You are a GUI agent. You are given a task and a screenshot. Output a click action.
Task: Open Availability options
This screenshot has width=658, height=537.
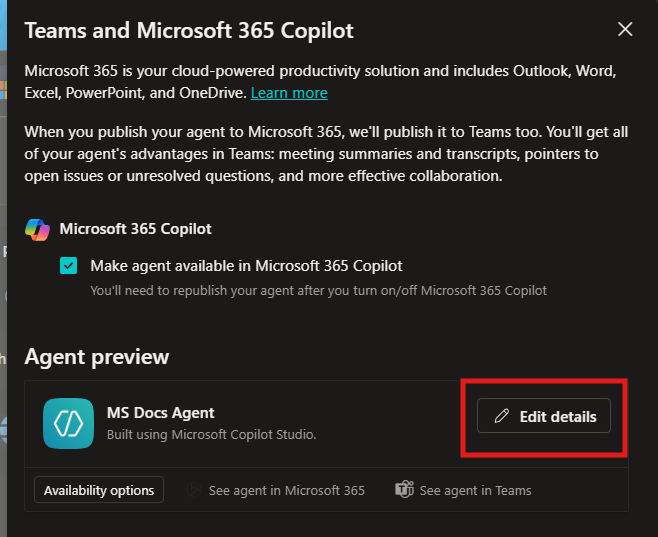pyautogui.click(x=99, y=490)
